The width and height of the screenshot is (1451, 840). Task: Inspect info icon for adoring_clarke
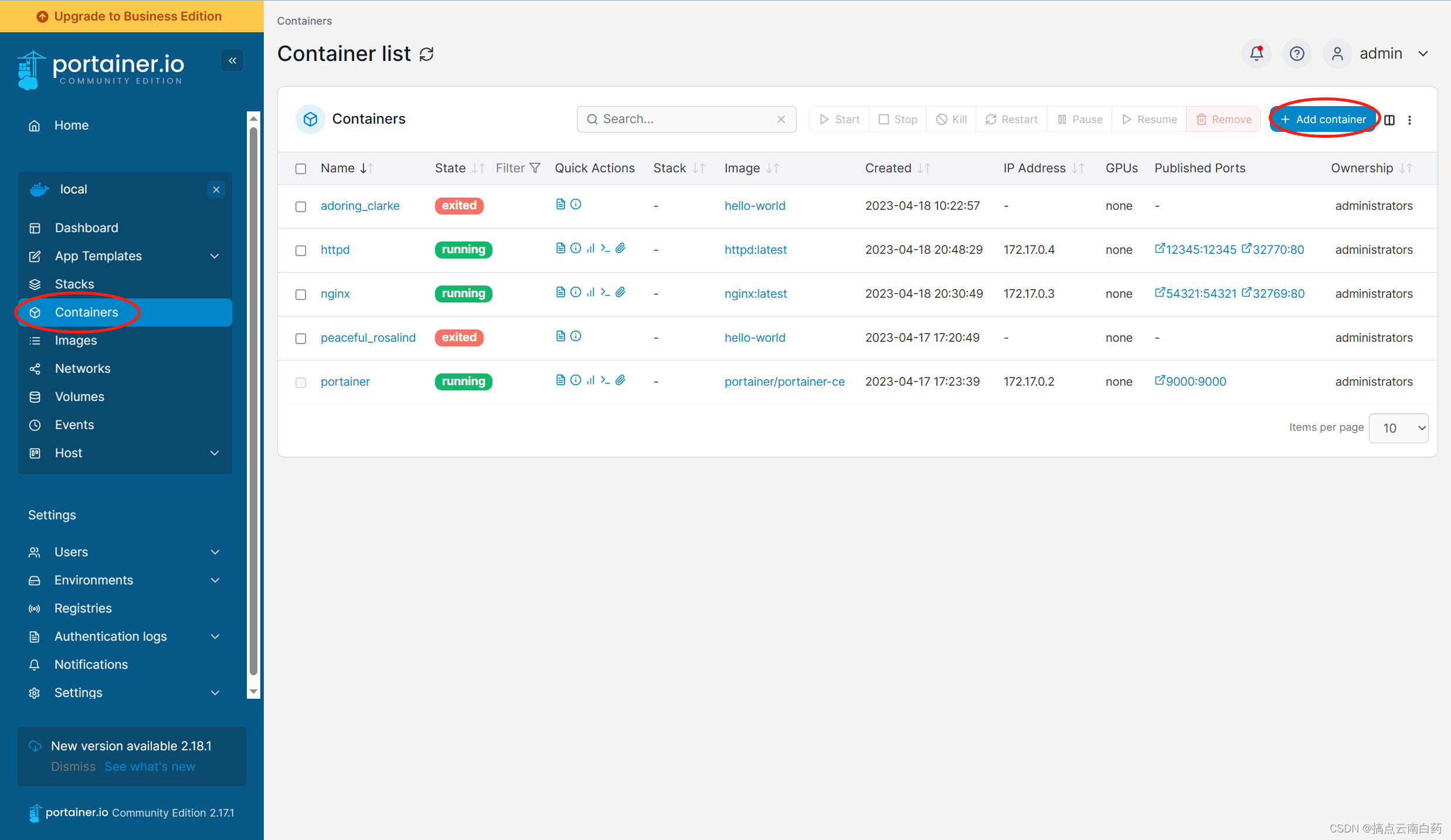pos(576,205)
